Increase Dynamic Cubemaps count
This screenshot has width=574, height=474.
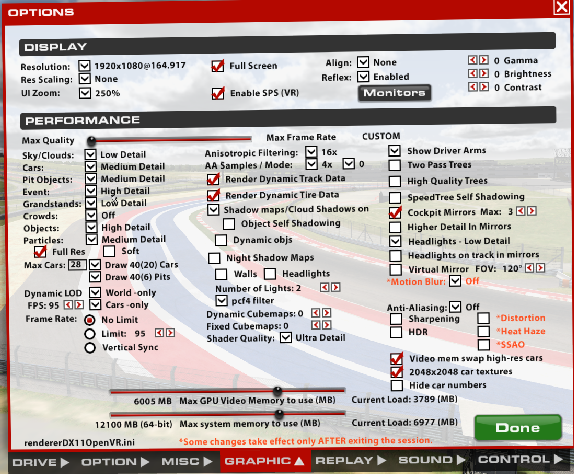[x=327, y=313]
